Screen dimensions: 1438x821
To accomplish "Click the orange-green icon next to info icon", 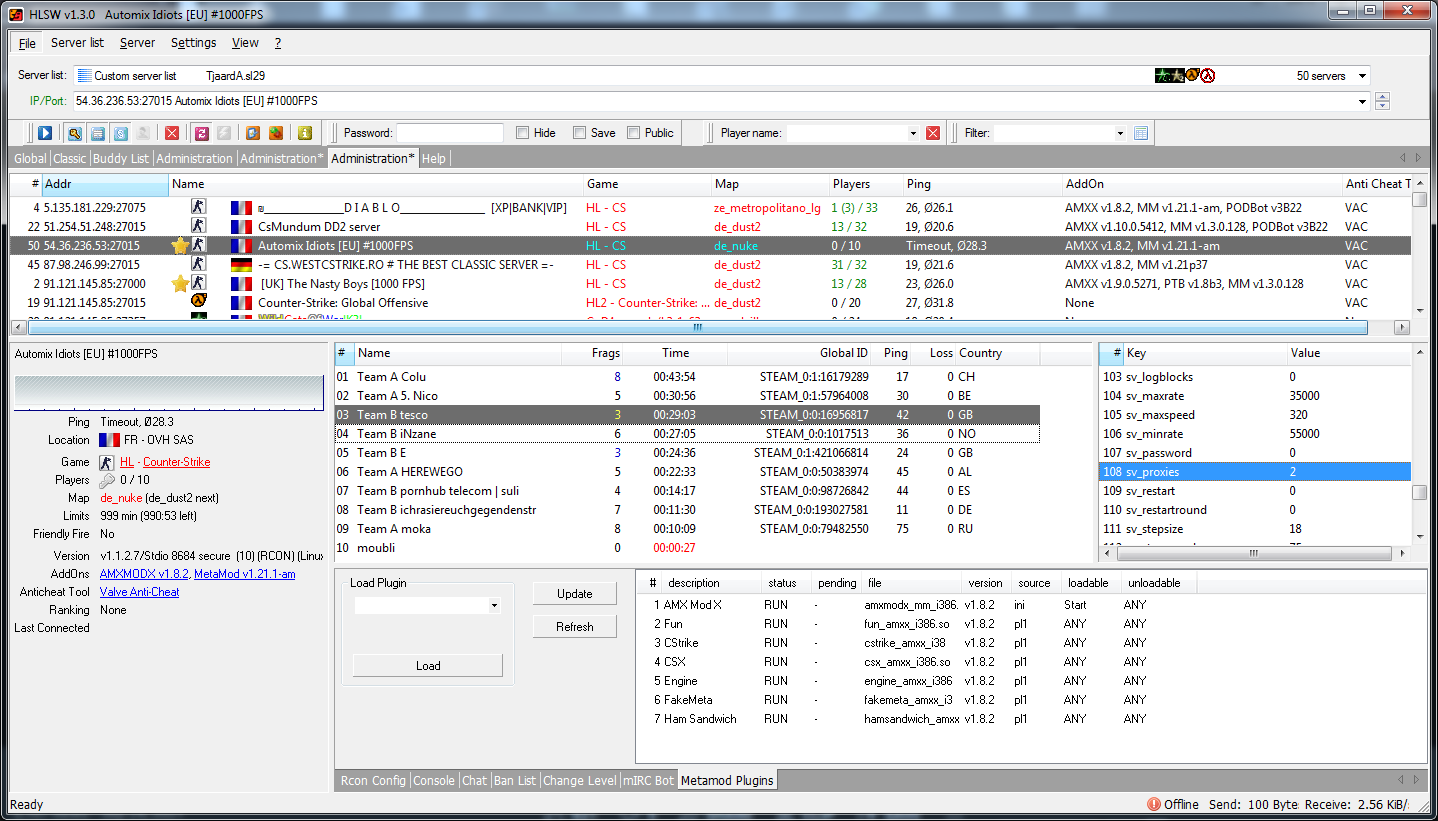I will pos(276,132).
